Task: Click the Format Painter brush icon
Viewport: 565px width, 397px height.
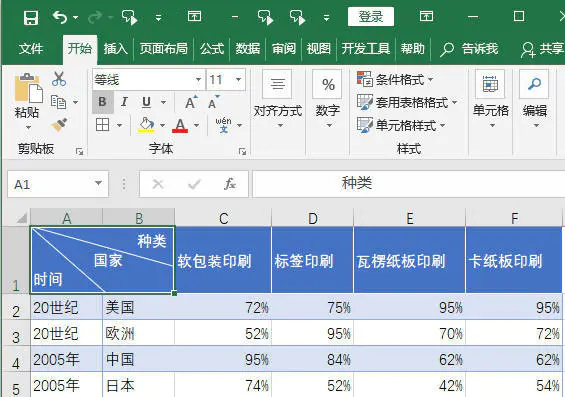Action: click(59, 125)
